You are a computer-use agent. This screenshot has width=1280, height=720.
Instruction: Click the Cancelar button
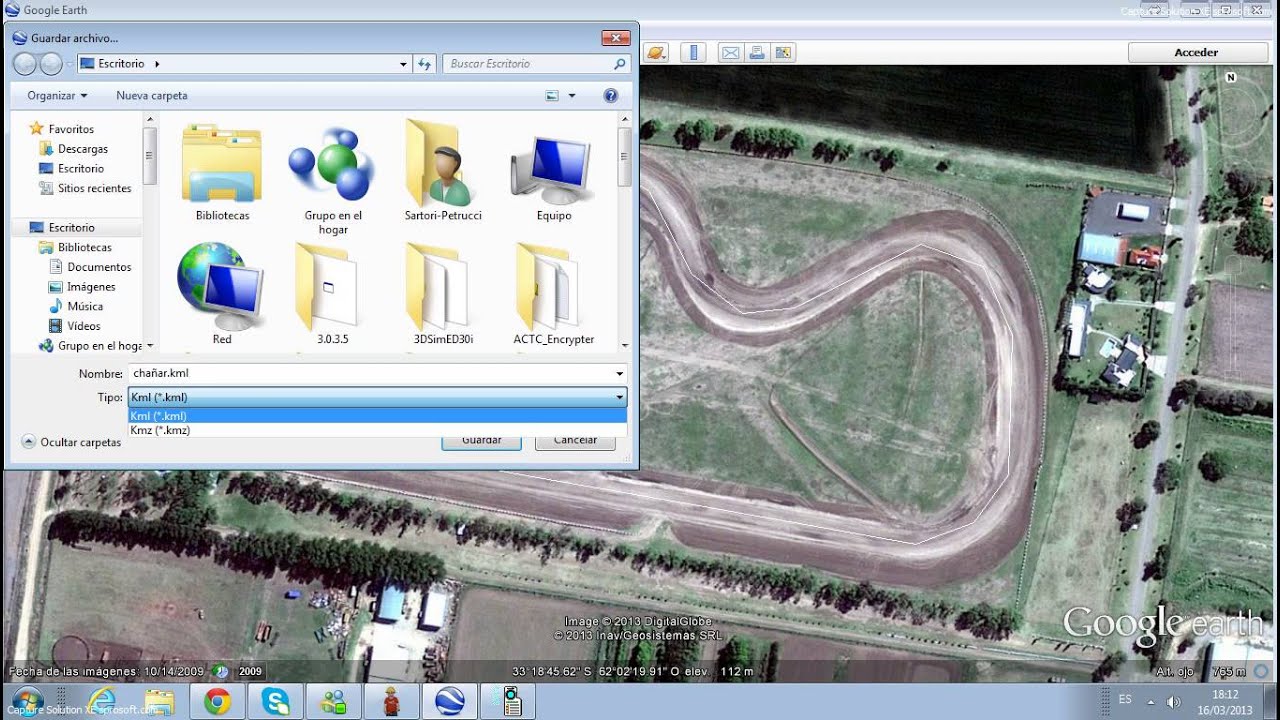(x=575, y=440)
